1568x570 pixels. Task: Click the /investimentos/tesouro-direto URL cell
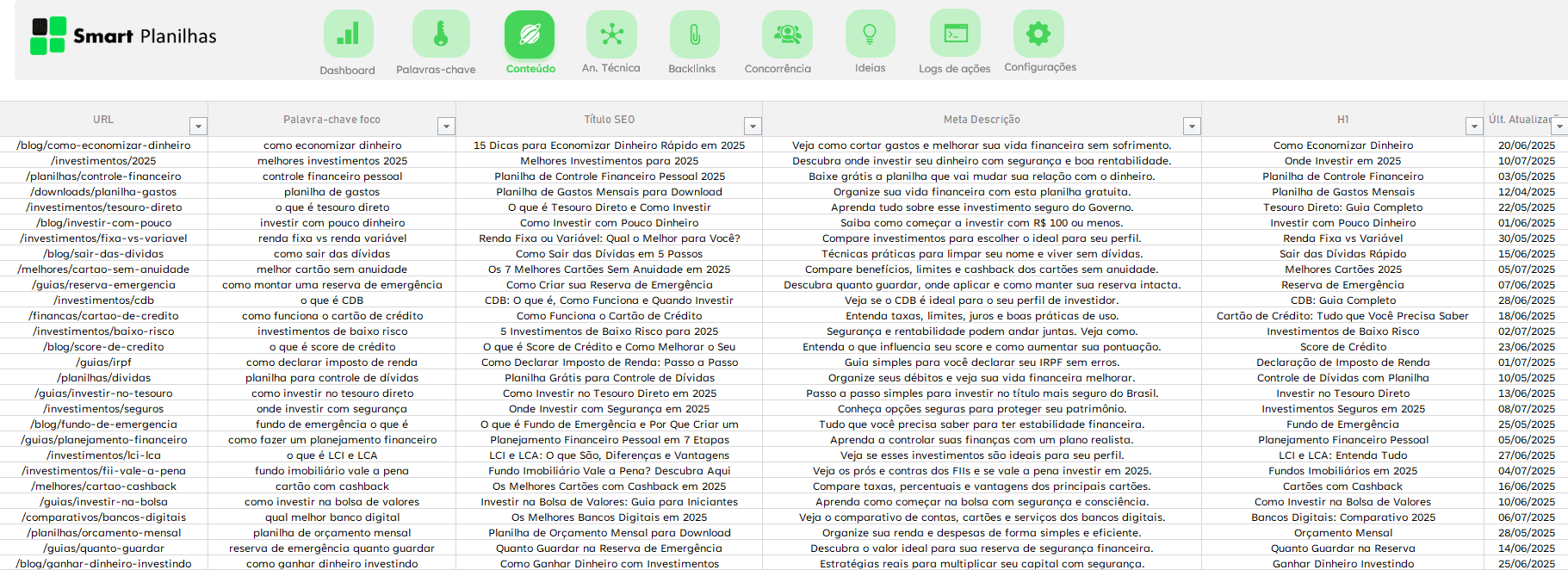tap(103, 208)
